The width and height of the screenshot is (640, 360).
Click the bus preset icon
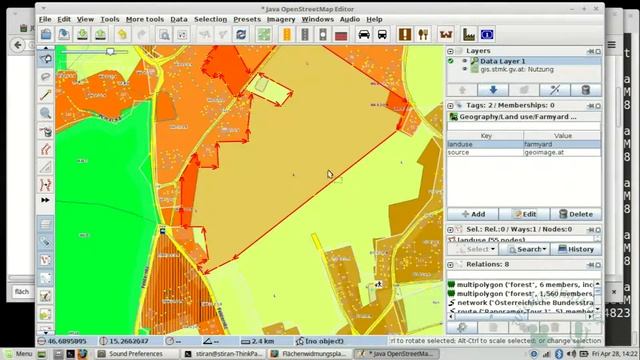pos(382,35)
